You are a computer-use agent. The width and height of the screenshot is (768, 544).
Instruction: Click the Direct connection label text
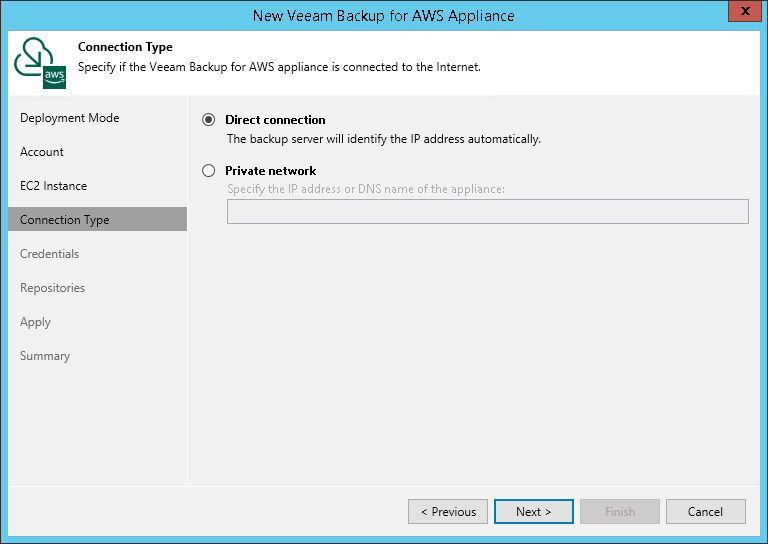point(275,120)
